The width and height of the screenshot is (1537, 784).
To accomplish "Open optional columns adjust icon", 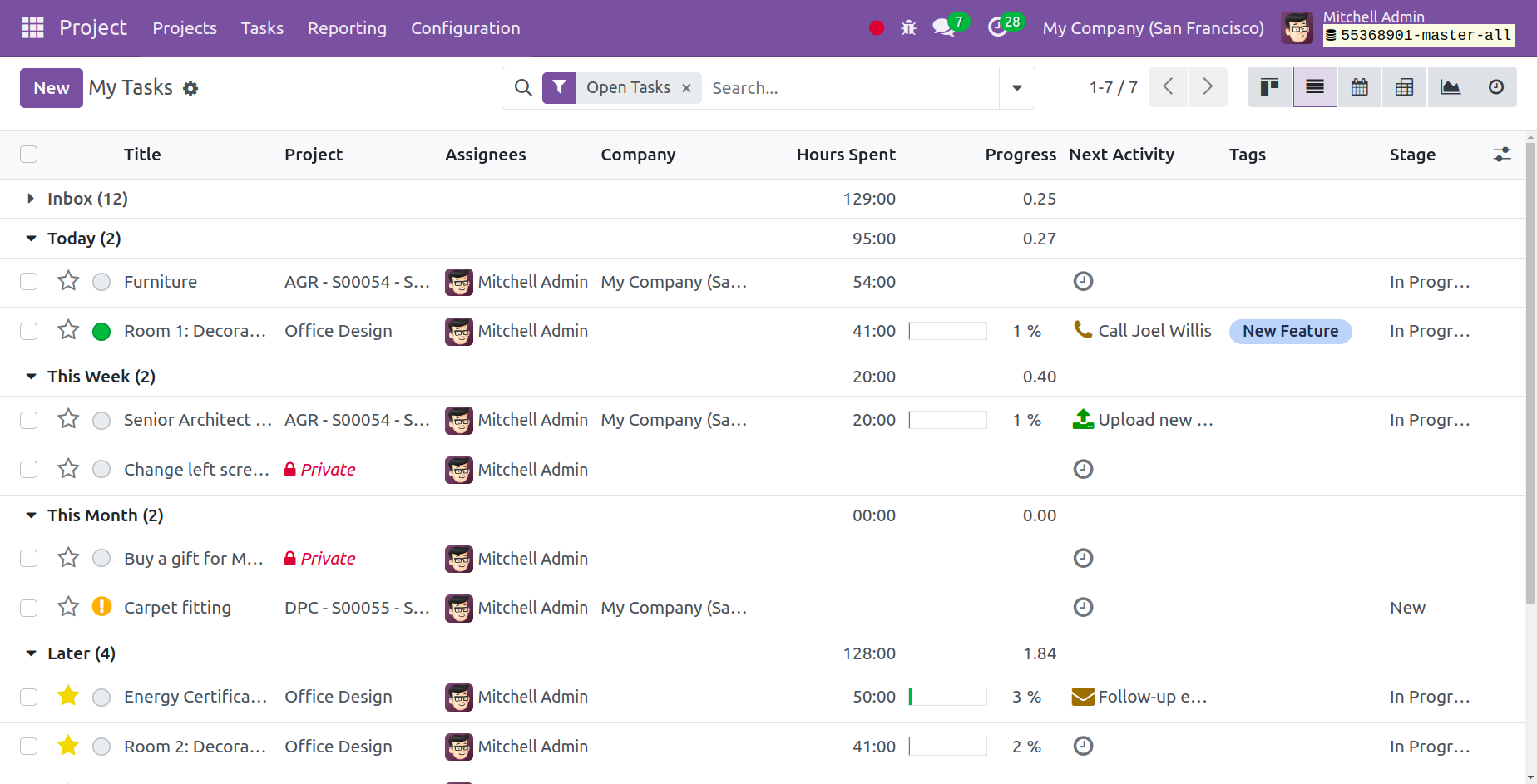I will 1502,154.
